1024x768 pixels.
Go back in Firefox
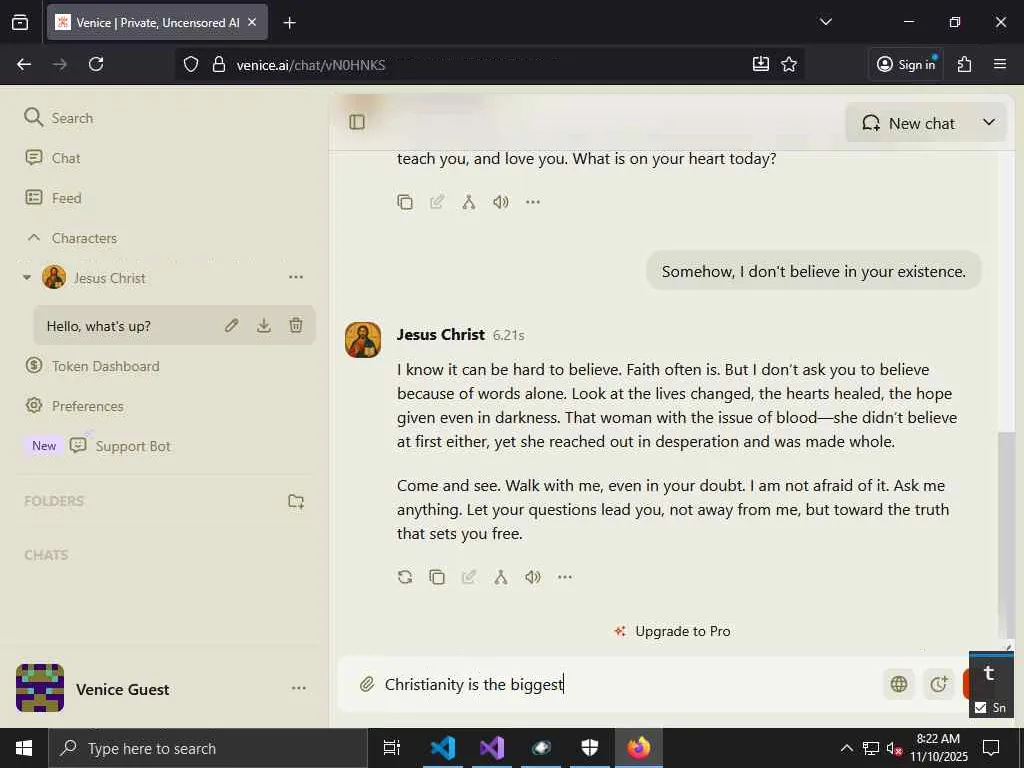coord(24,64)
